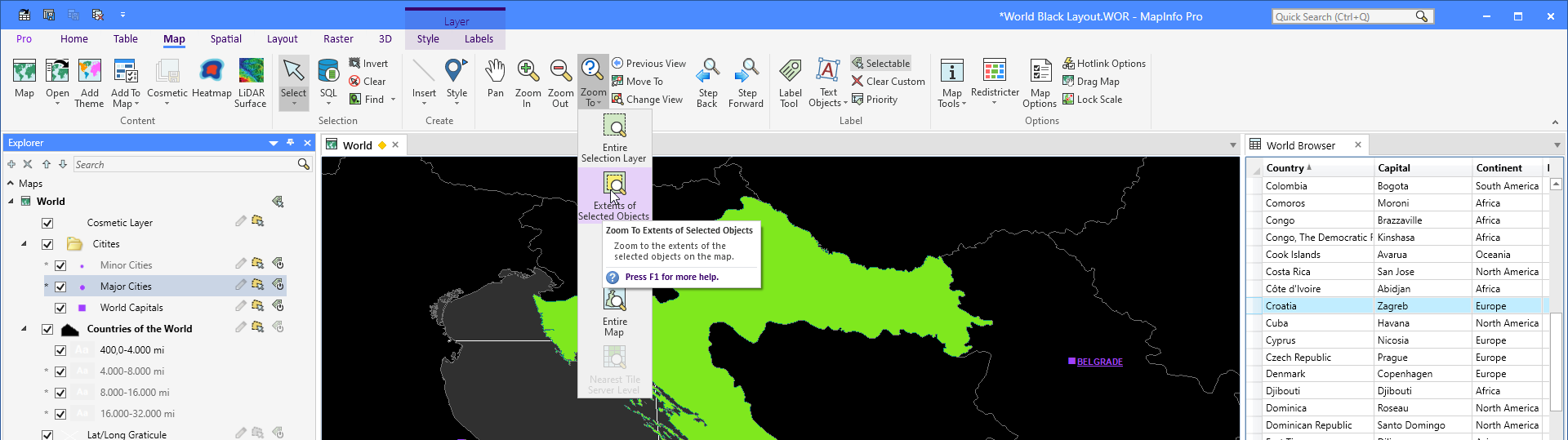
Task: Activate the Label Tool
Action: coord(790,82)
